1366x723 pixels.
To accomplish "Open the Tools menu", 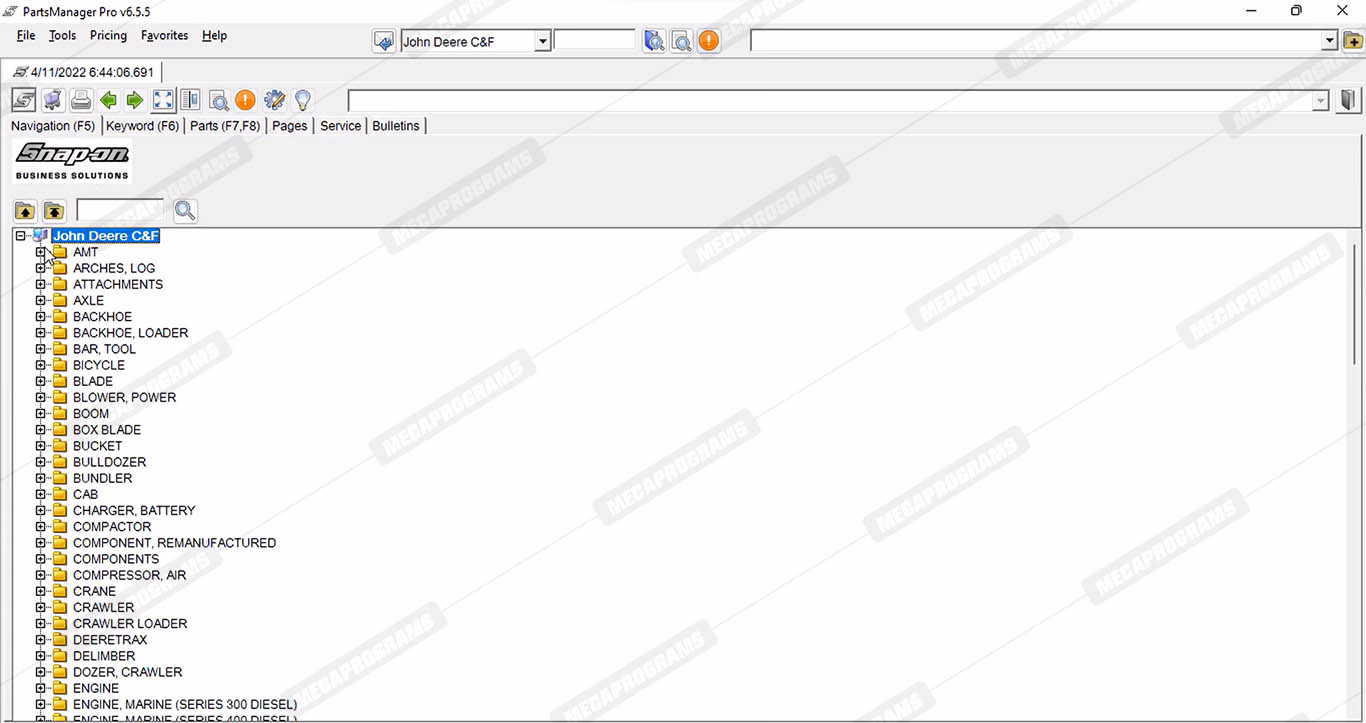I will [x=62, y=35].
